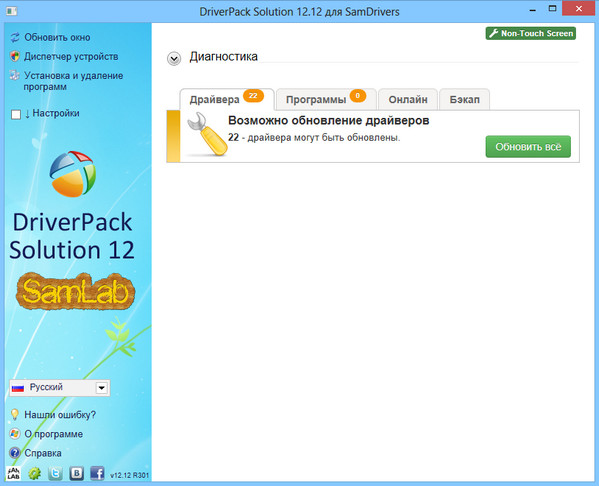Click the Windows icon next to О программе
This screenshot has width=599, height=486.
tap(15, 434)
